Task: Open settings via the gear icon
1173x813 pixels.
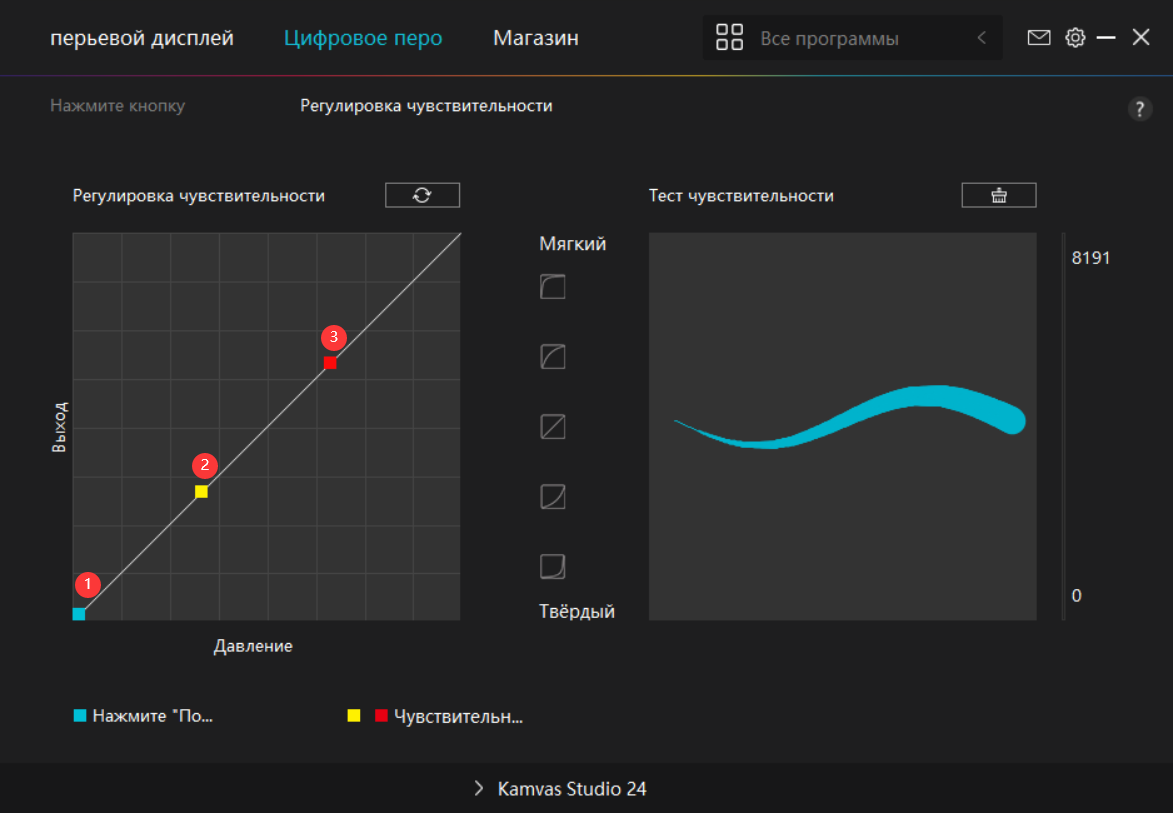Action: [x=1075, y=38]
